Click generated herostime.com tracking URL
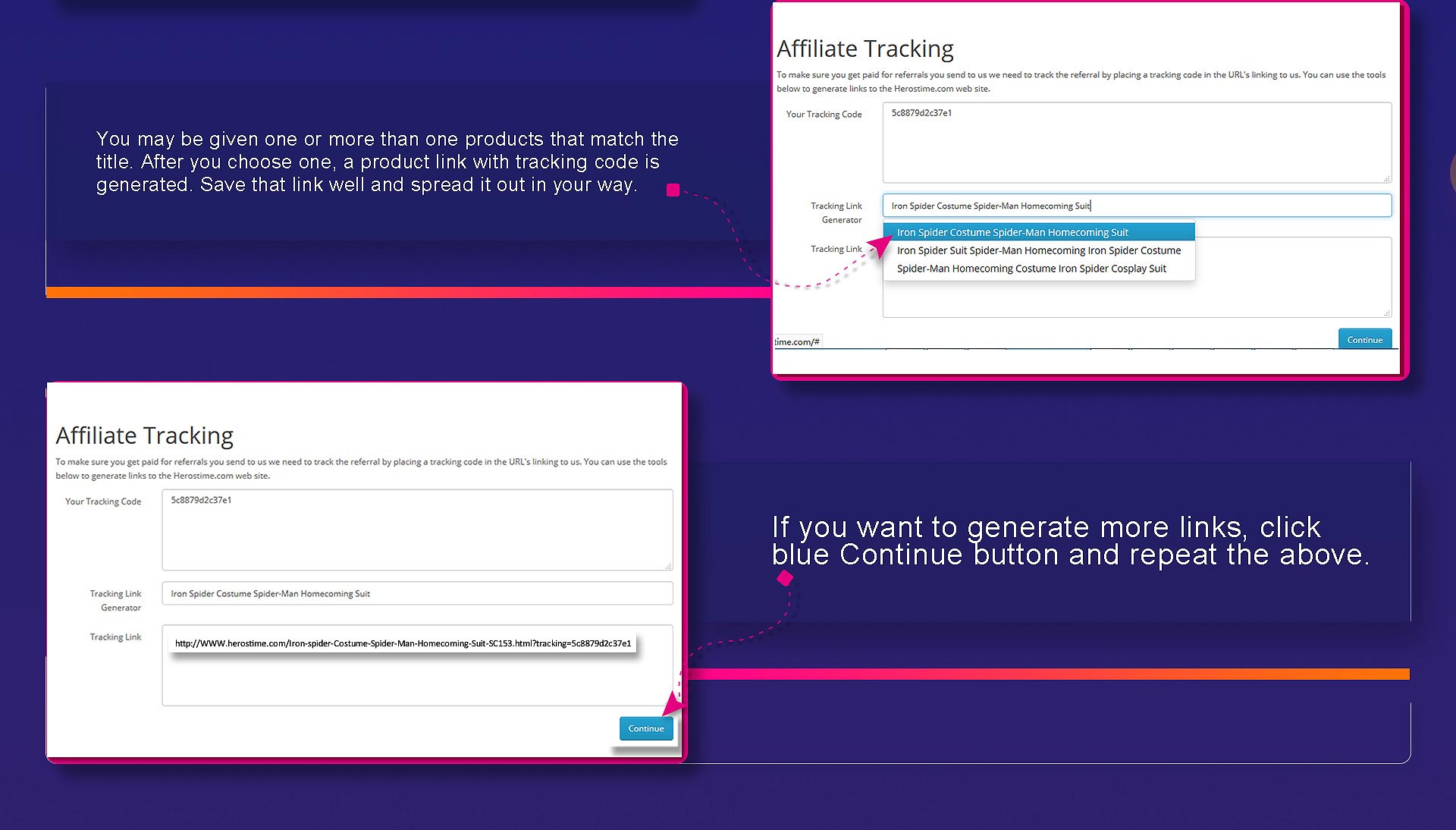This screenshot has width=1456, height=830. point(403,643)
